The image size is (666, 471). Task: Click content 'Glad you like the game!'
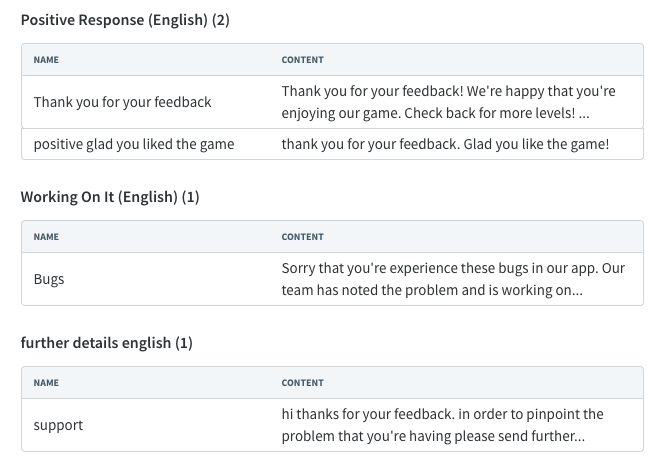536,144
